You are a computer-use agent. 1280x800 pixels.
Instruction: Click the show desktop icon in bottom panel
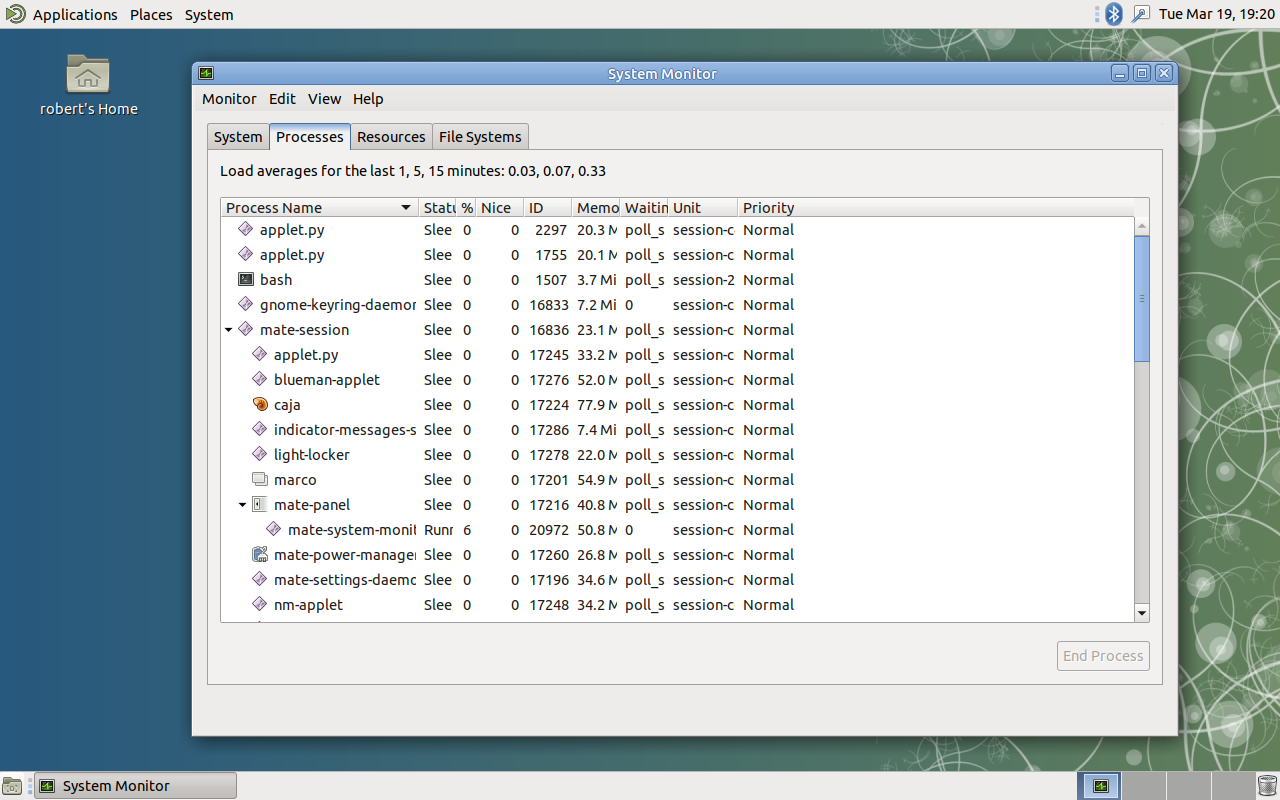(x=12, y=786)
